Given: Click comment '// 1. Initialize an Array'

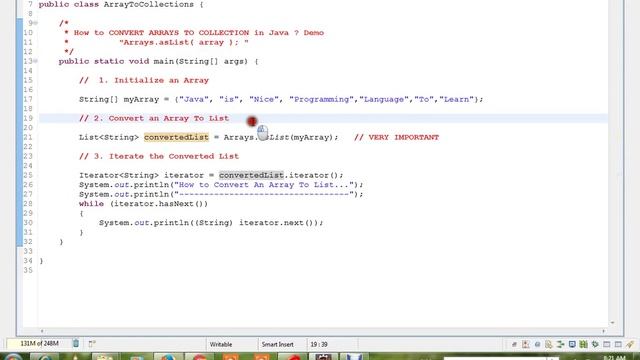Looking at the screenshot, I should tap(144, 80).
